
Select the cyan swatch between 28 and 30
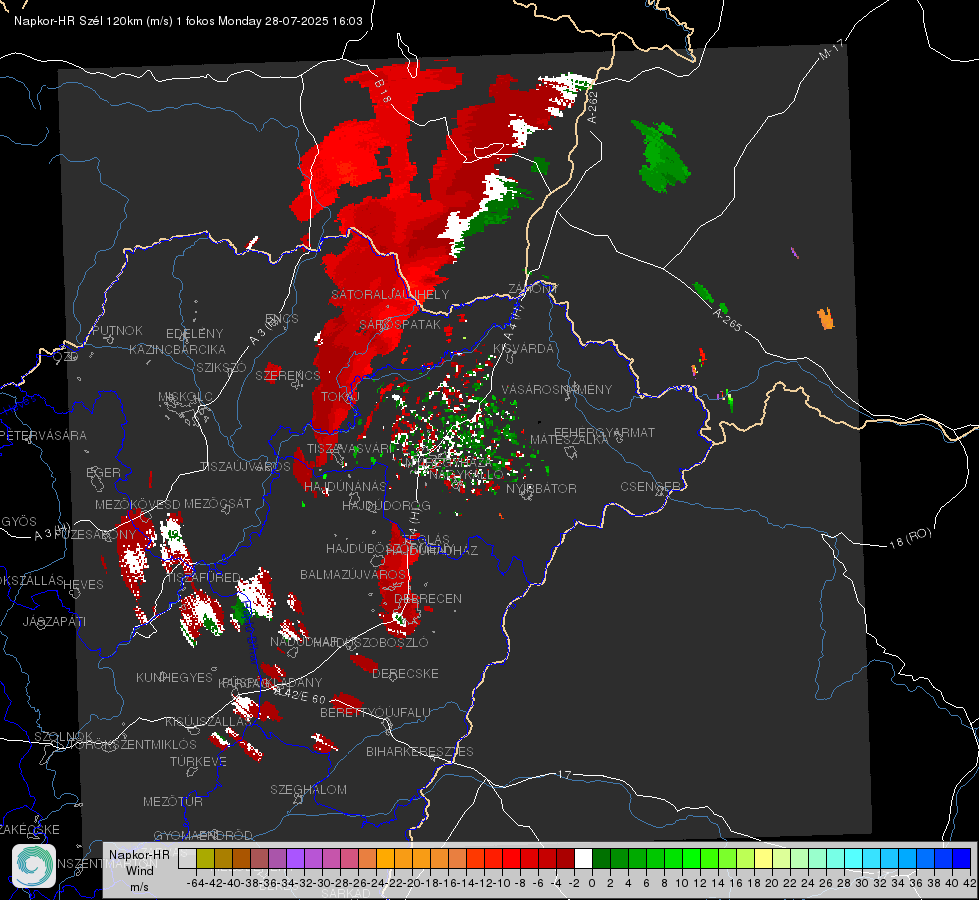pos(854,858)
